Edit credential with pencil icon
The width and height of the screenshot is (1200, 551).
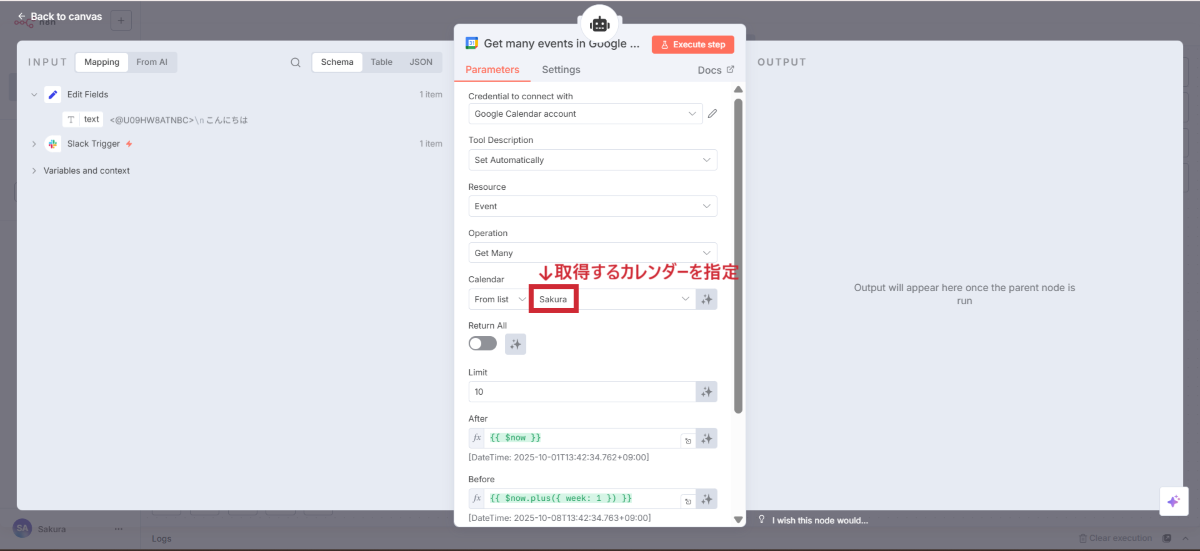tap(713, 114)
